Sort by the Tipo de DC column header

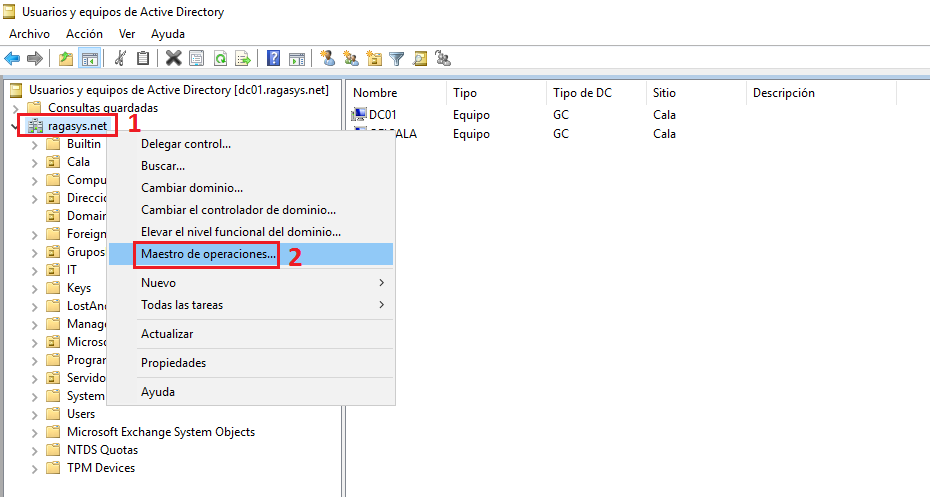pos(595,93)
